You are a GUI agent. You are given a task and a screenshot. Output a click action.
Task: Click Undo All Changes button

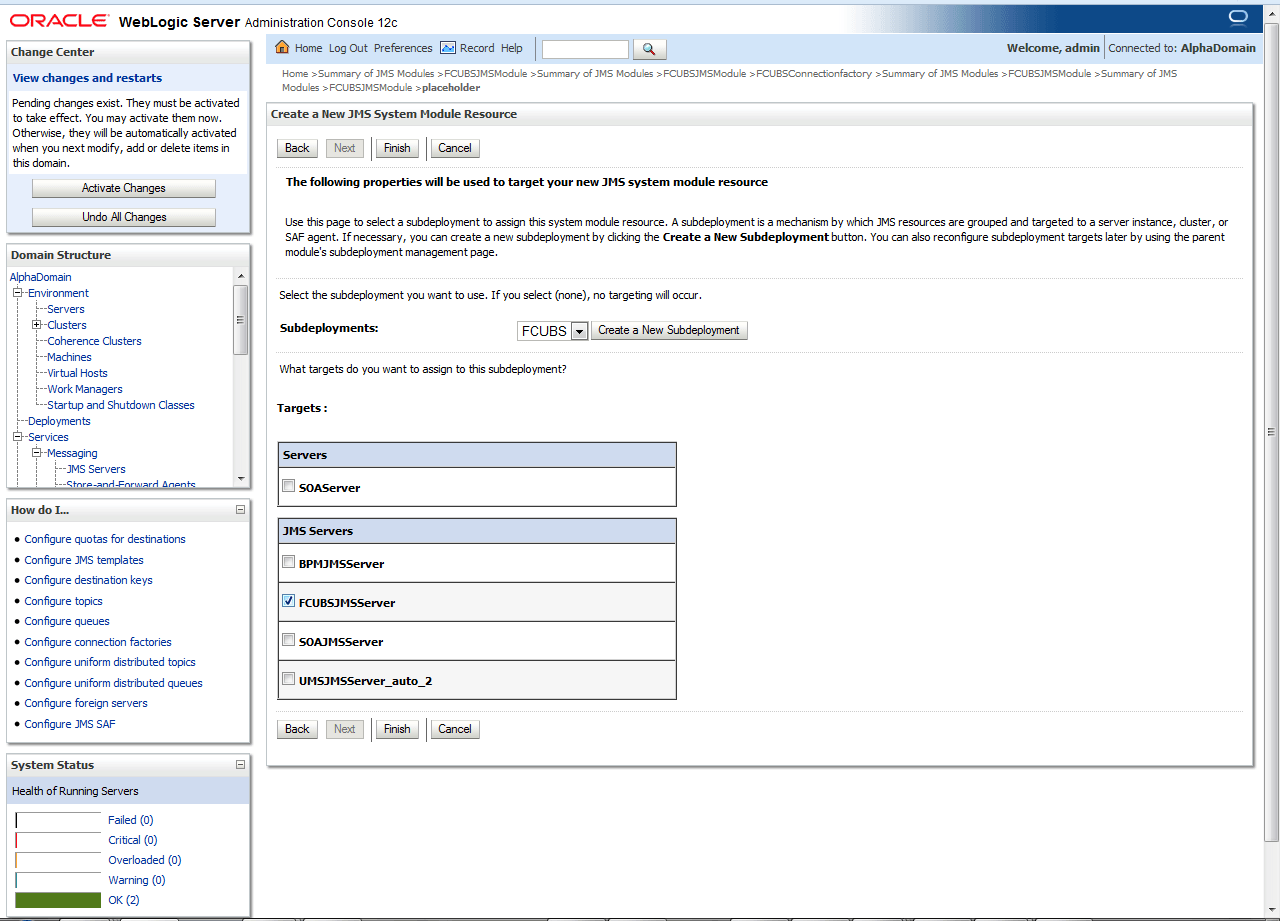click(x=124, y=217)
